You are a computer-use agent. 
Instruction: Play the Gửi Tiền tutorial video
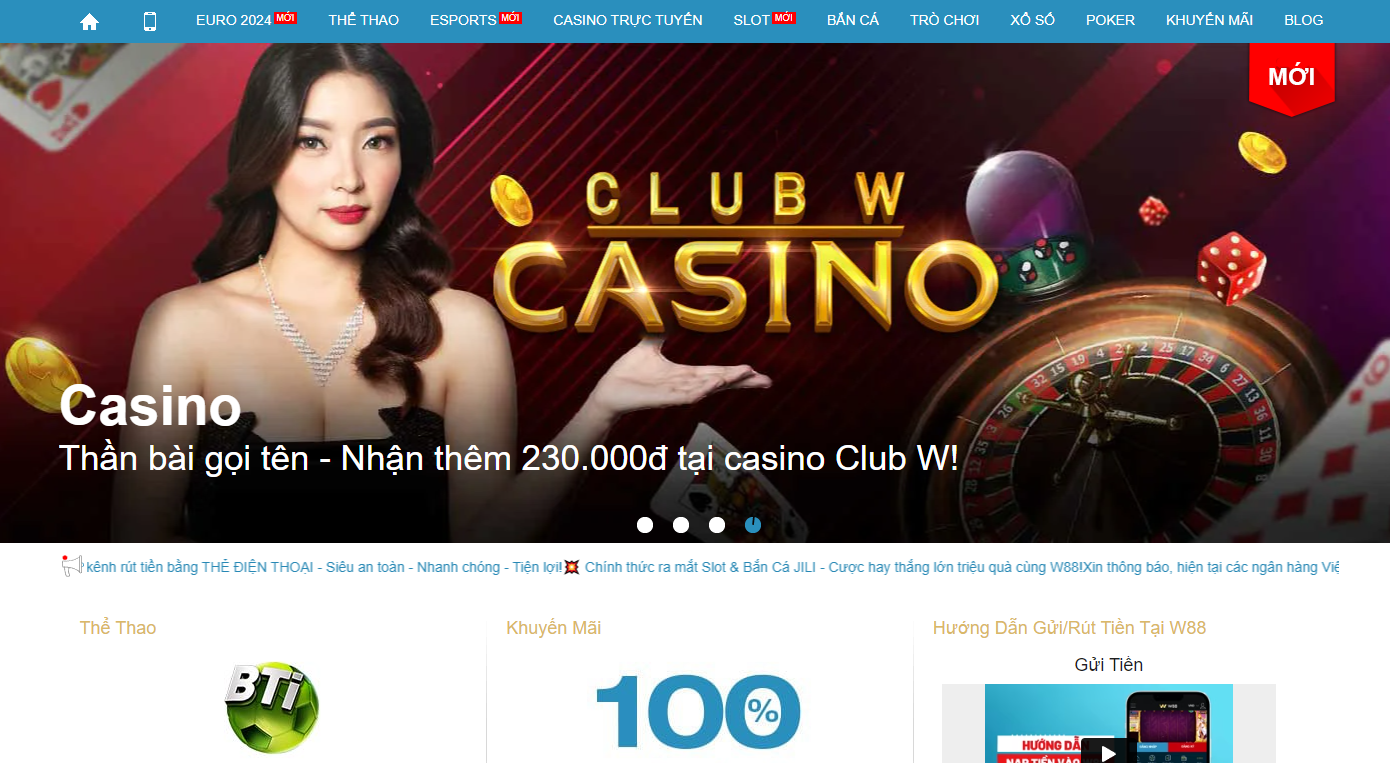(1103, 751)
